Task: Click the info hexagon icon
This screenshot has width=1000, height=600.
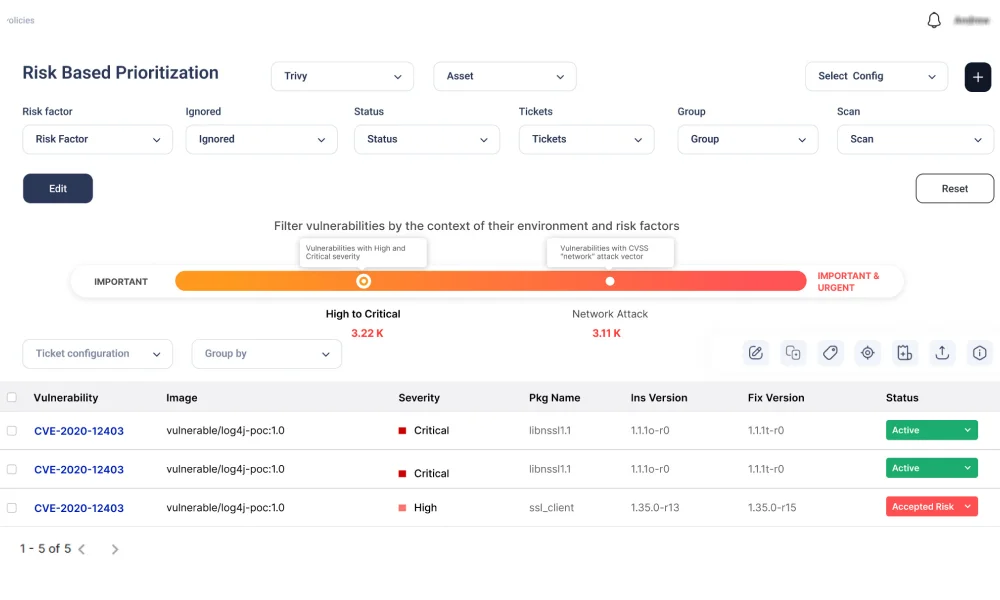Action: click(x=979, y=353)
